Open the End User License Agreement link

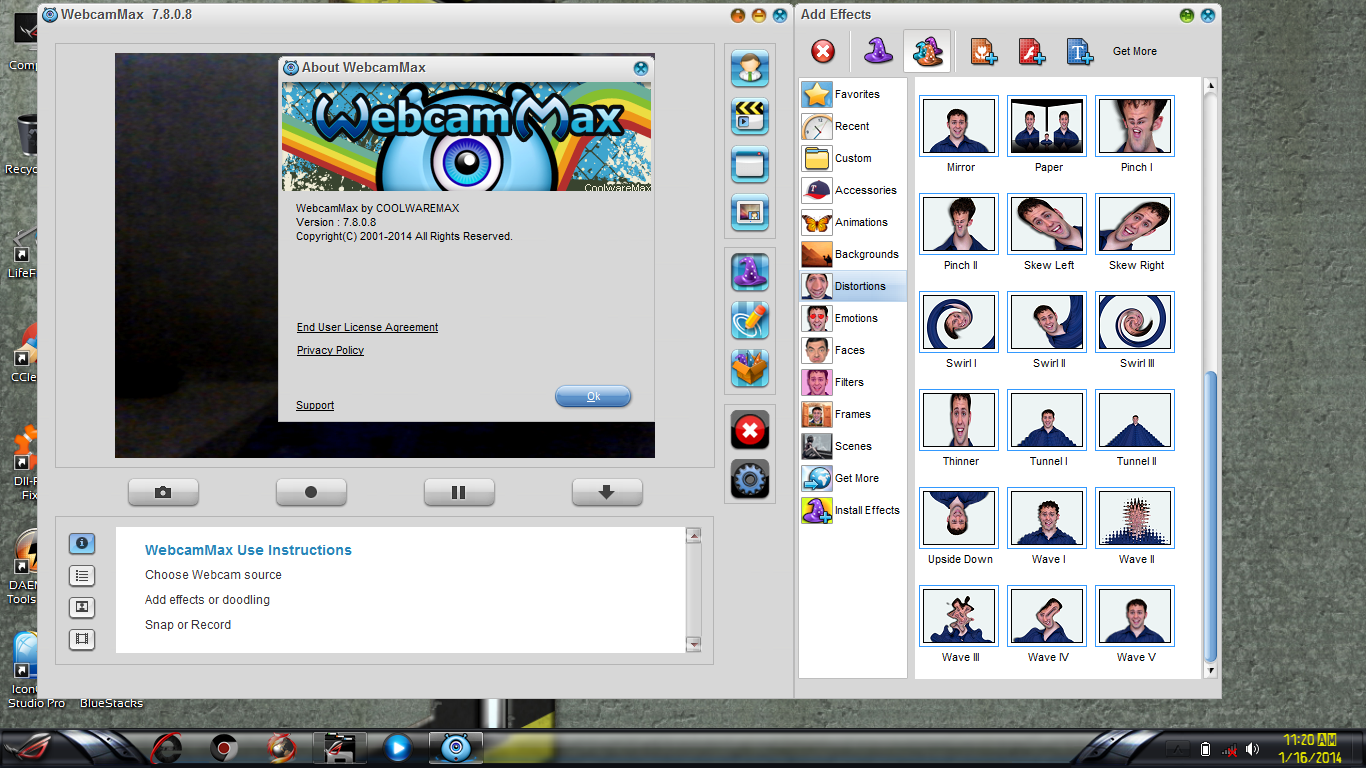point(367,328)
